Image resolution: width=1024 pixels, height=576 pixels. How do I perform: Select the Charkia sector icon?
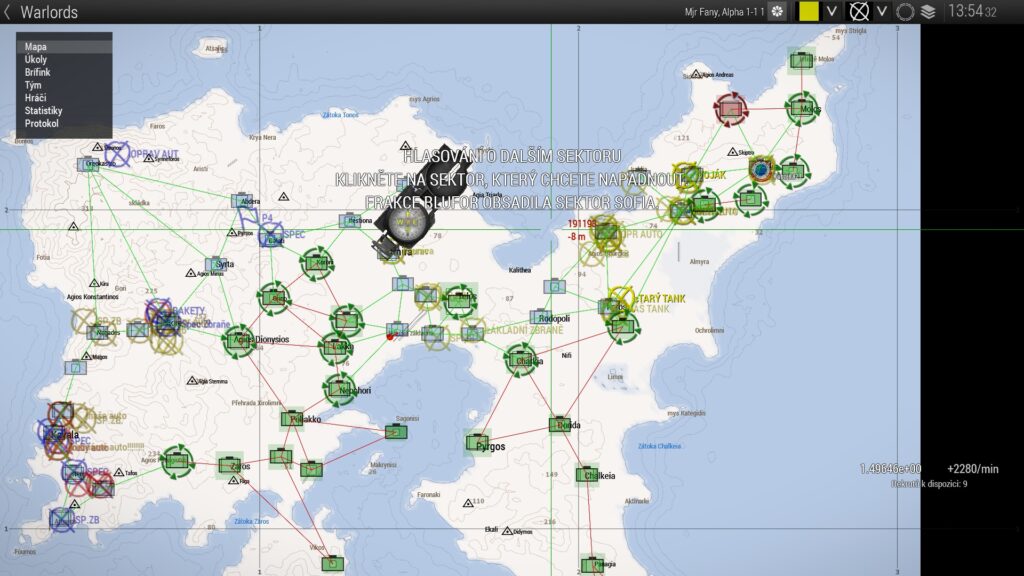coord(520,360)
